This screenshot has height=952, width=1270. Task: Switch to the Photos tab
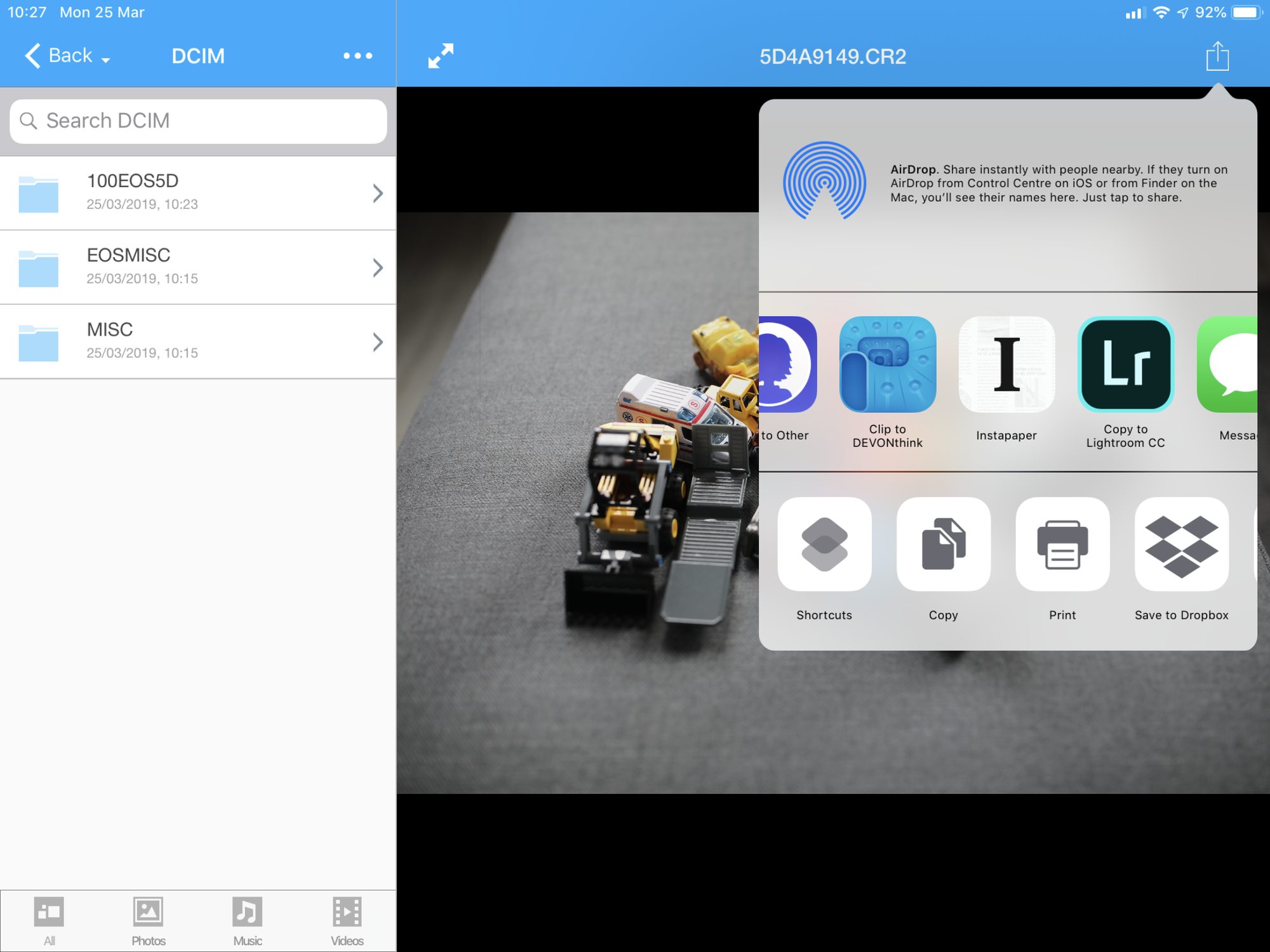(x=149, y=921)
